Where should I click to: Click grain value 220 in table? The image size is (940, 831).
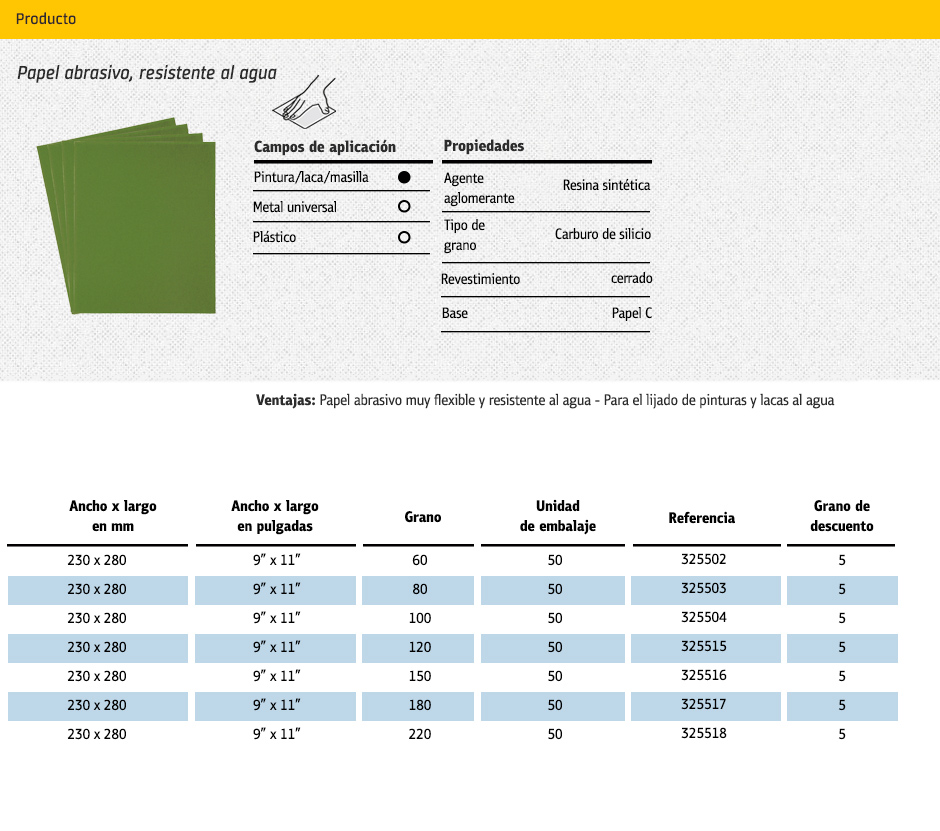420,734
